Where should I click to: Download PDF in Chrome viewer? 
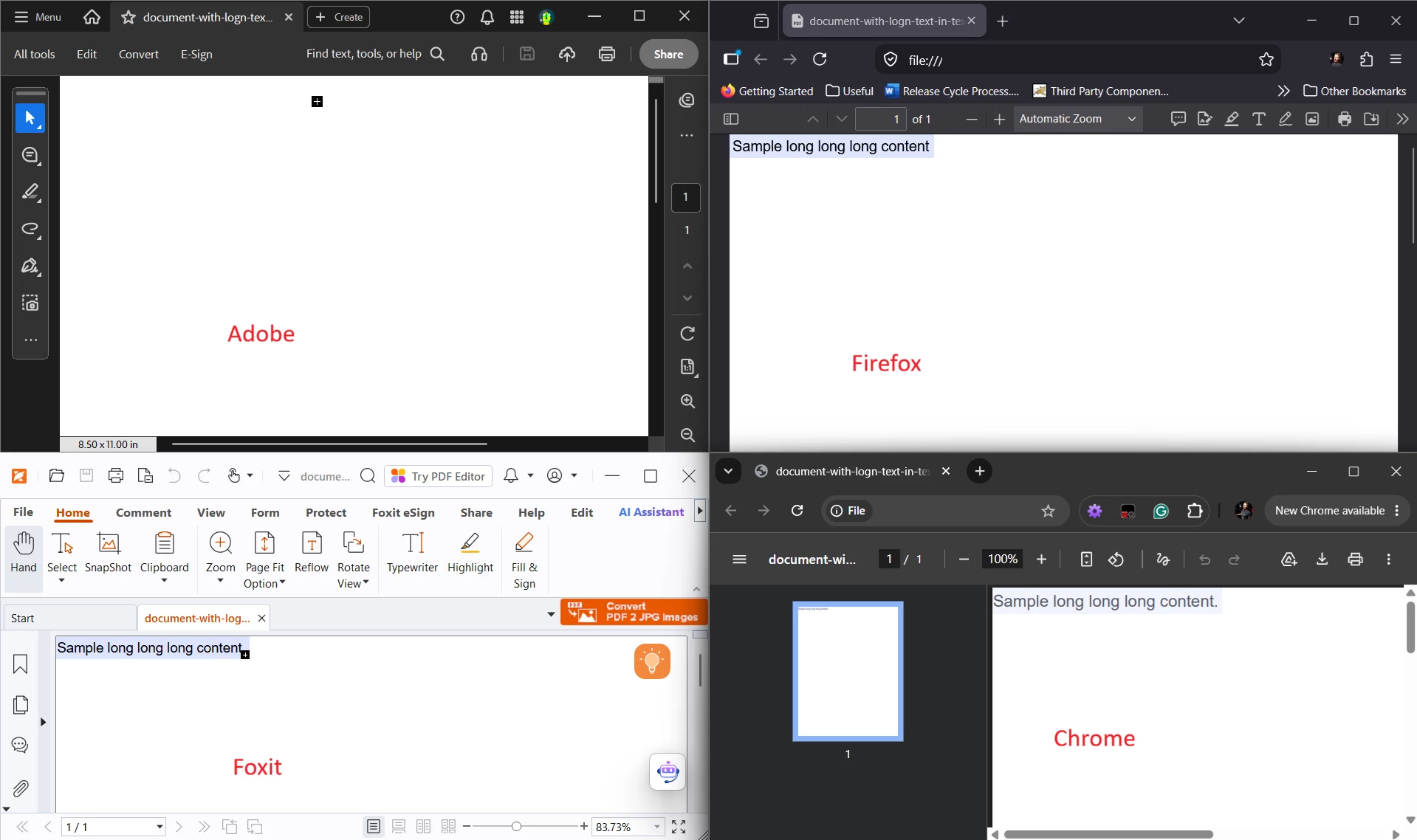click(x=1322, y=560)
